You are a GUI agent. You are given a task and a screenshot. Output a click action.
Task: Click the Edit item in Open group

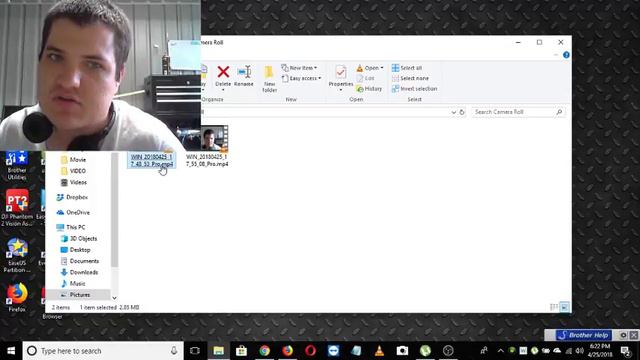[x=365, y=78]
